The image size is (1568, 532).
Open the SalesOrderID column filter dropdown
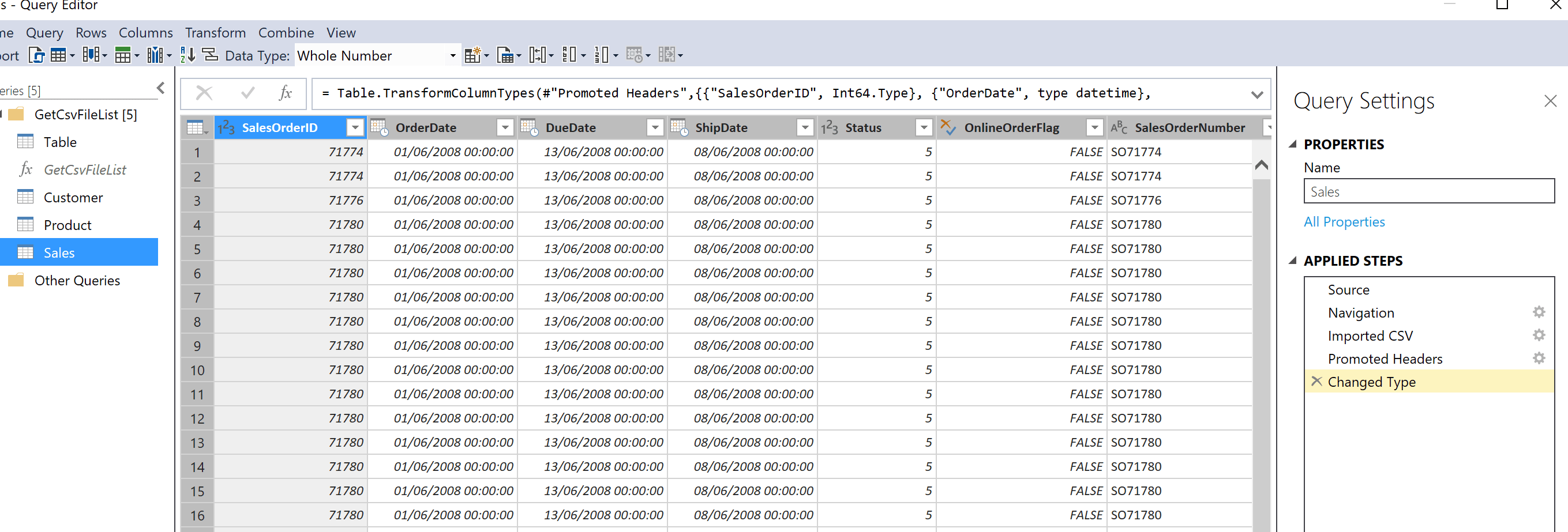(355, 128)
